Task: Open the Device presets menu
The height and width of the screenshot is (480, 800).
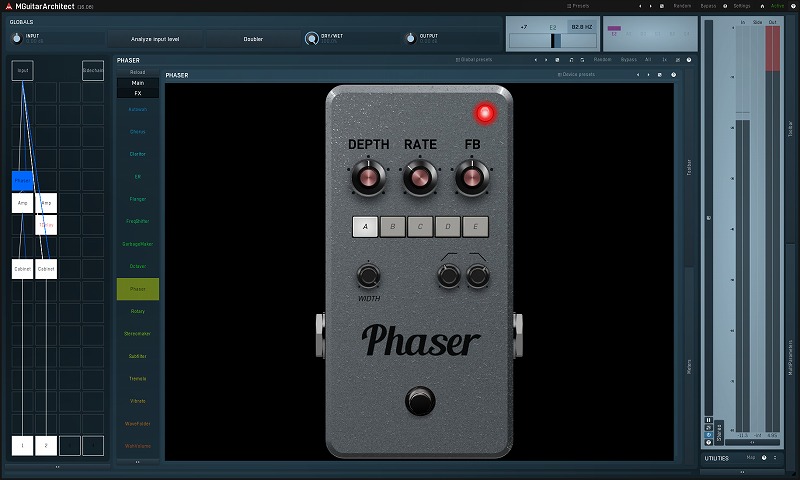Action: pos(576,75)
